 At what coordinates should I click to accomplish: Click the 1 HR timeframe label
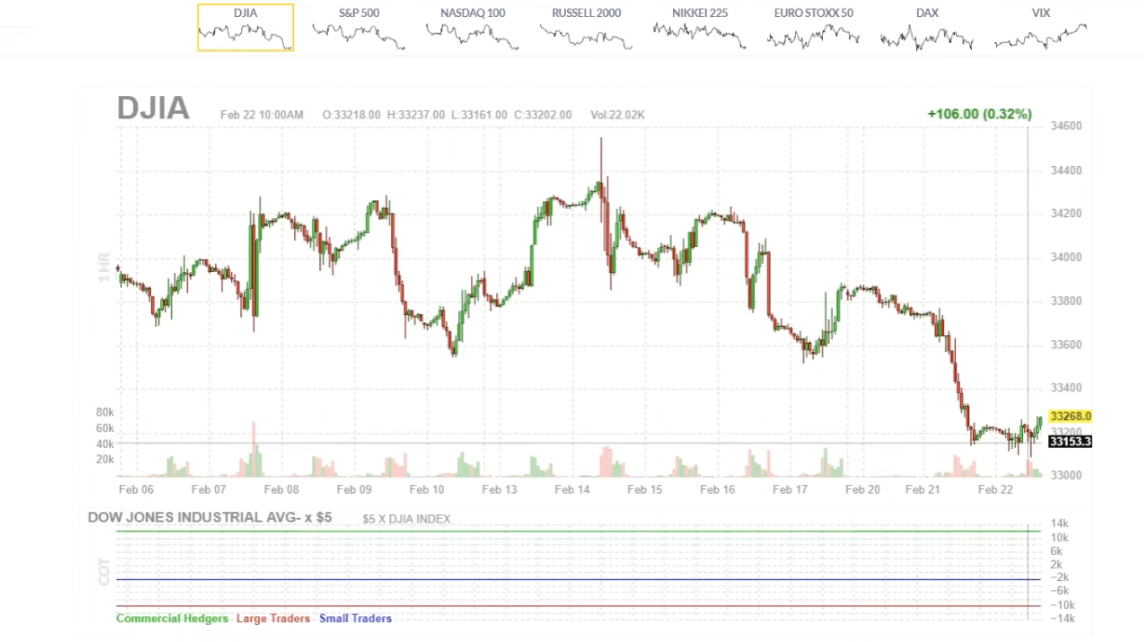tap(103, 266)
